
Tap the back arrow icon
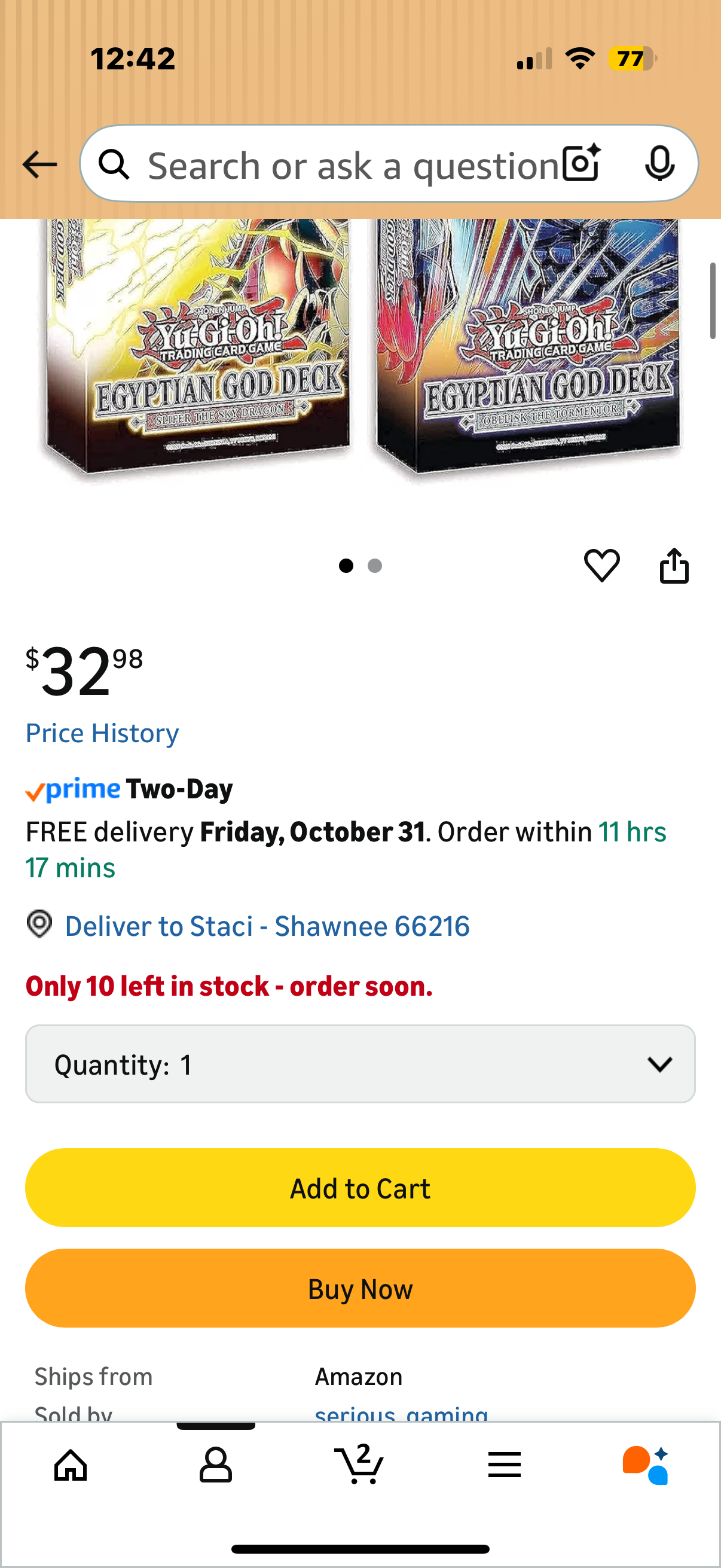coord(39,164)
